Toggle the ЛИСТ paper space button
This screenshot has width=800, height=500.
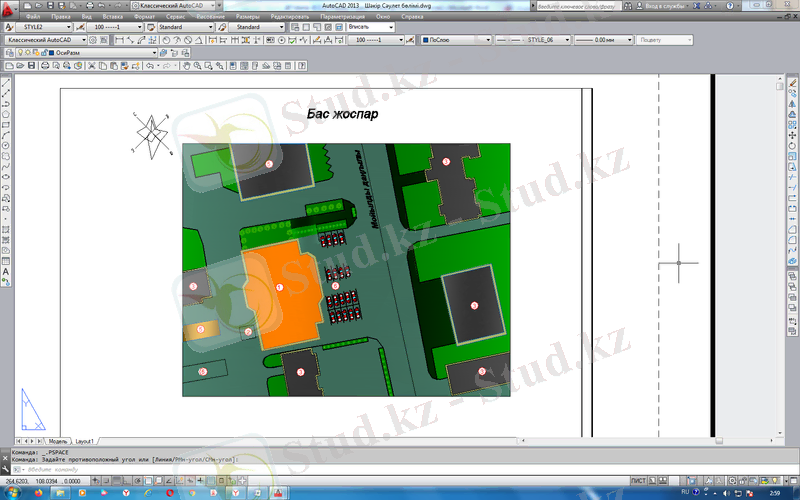[x=637, y=480]
